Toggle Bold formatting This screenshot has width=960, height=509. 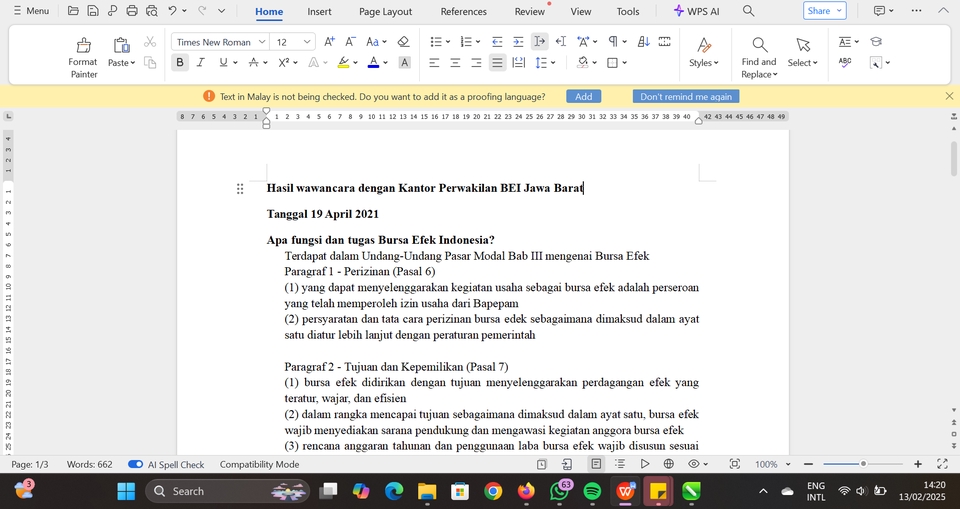tap(180, 62)
